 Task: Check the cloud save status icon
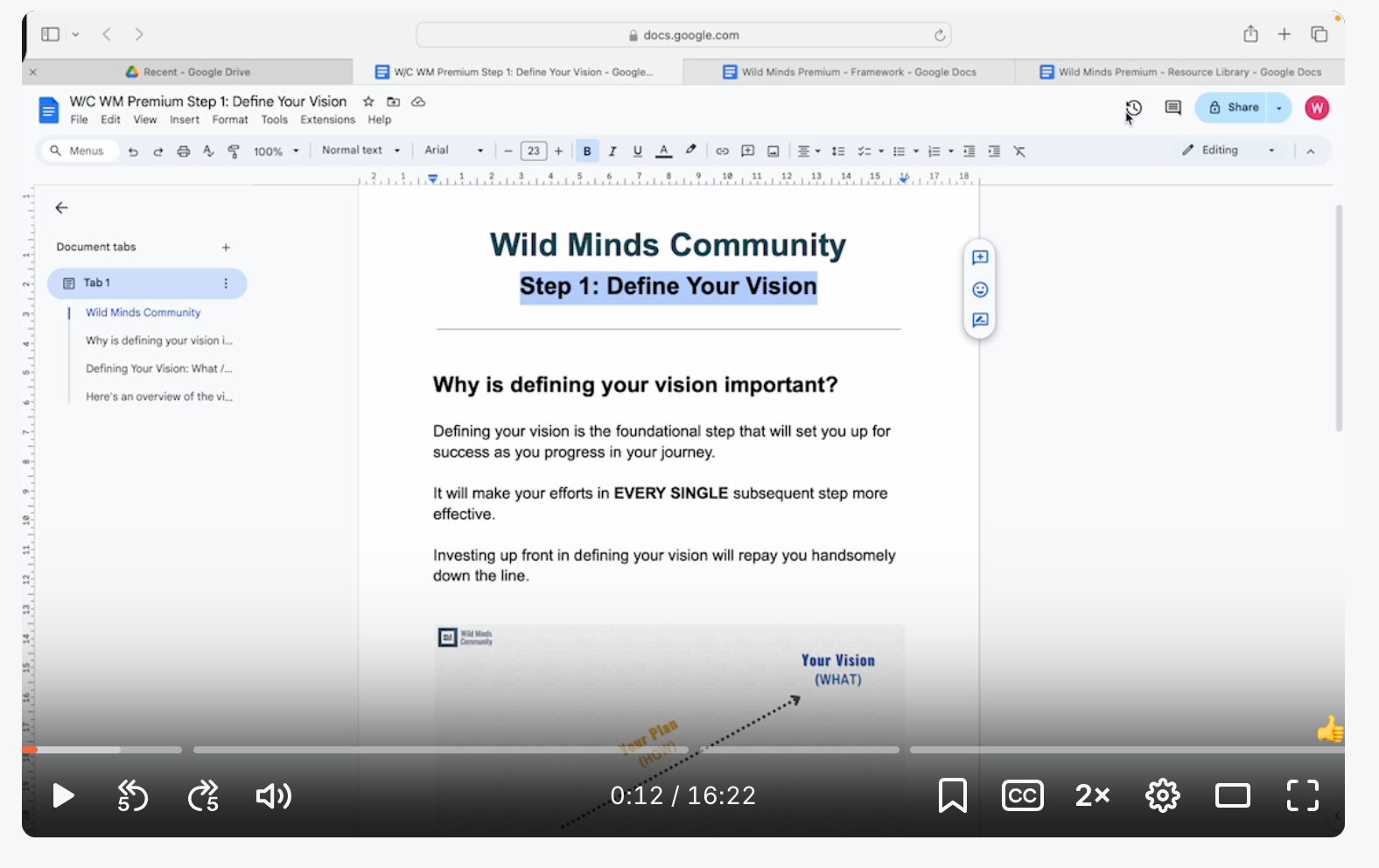418,101
